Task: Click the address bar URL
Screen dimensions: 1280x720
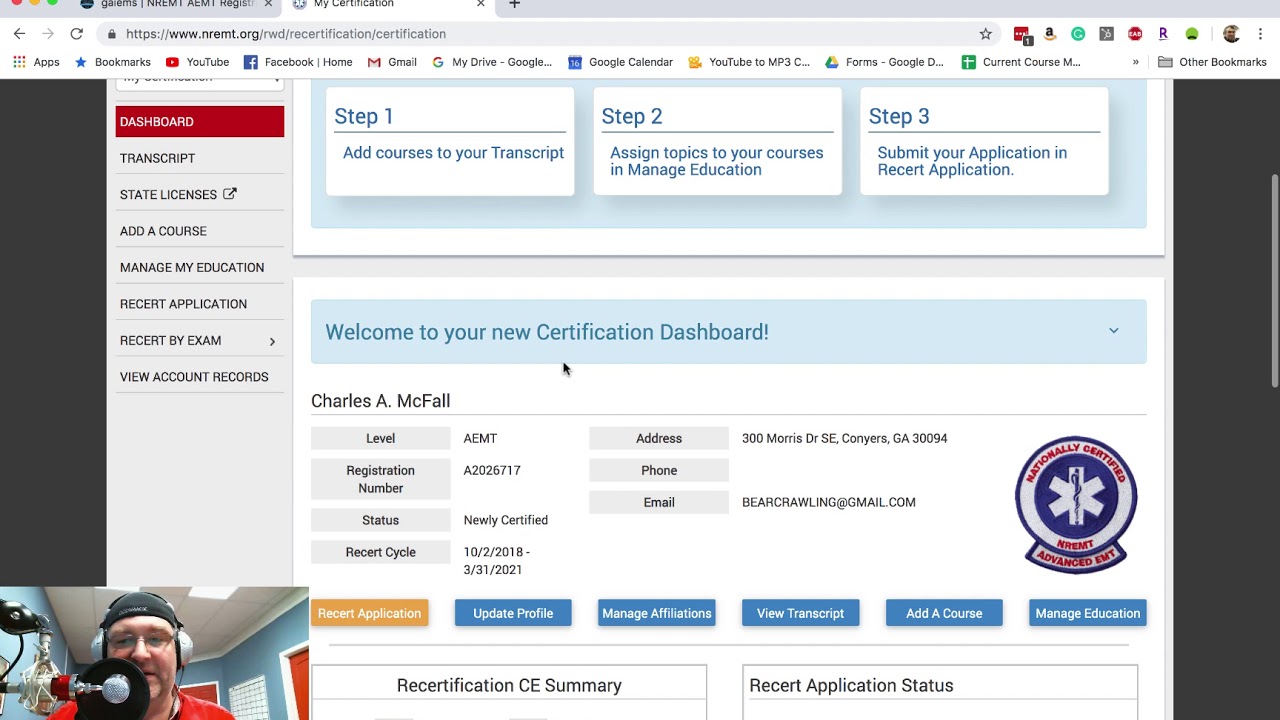Action: point(286,34)
